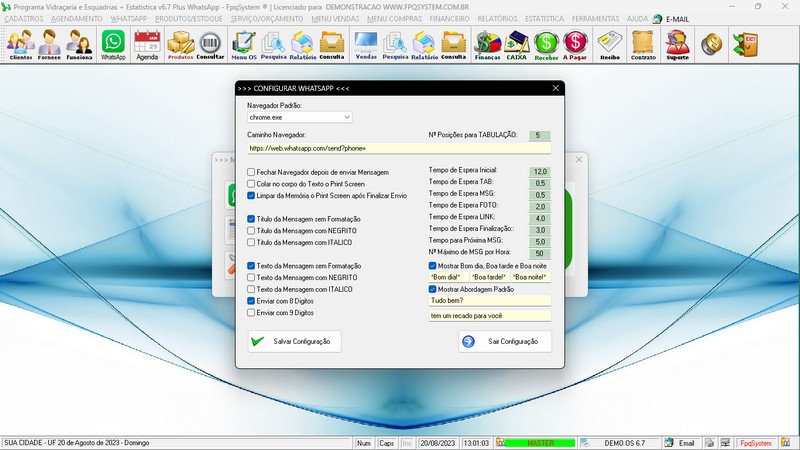Viewport: 800px width, 450px height.
Task: Open the Fornece suppliers icon
Action: [49, 45]
